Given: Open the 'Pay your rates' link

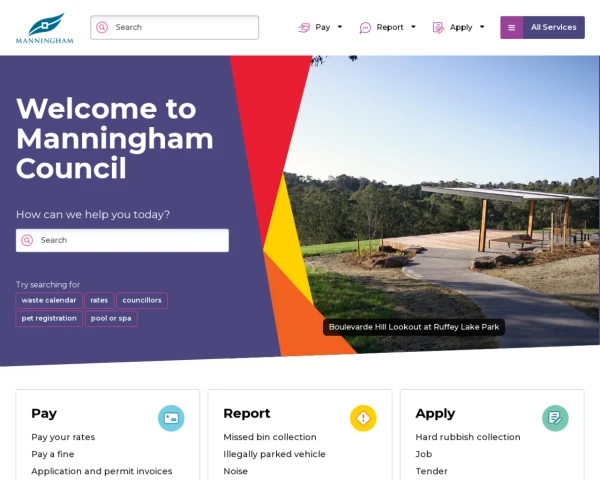Looking at the screenshot, I should coord(63,437).
